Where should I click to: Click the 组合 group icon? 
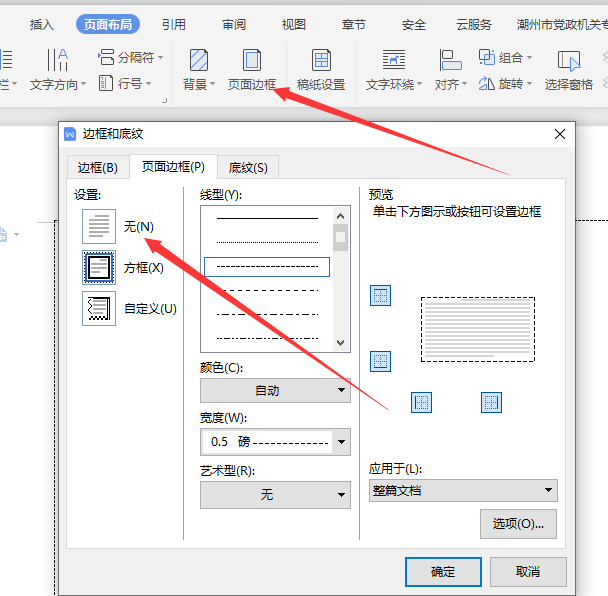click(487, 57)
